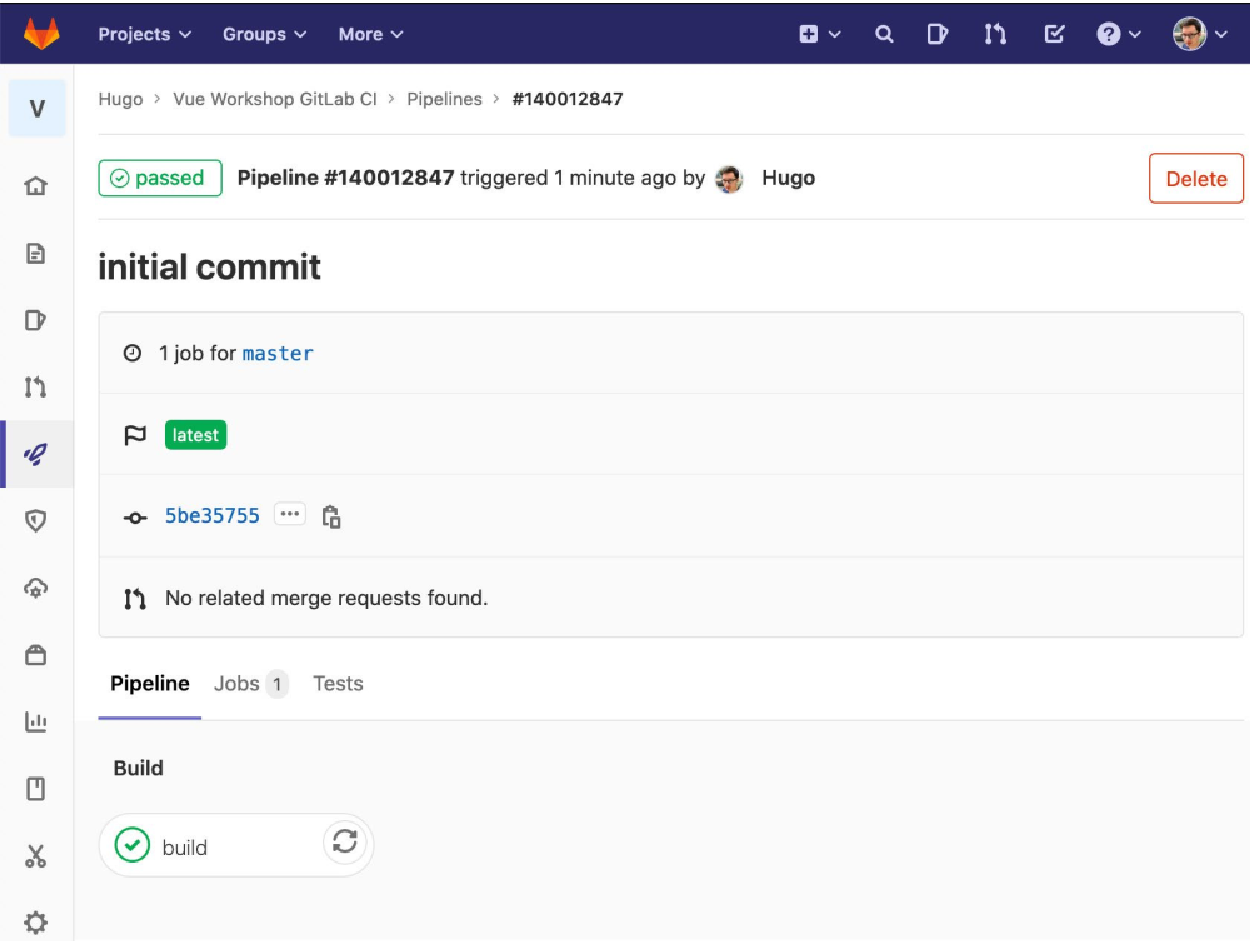Open Snippets scissors icon in sidebar
The height and width of the screenshot is (945, 1251).
coord(36,856)
